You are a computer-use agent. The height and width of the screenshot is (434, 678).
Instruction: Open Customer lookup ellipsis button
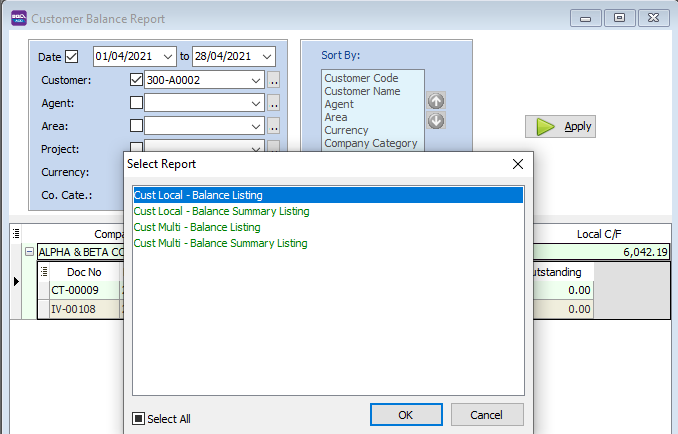coord(273,80)
